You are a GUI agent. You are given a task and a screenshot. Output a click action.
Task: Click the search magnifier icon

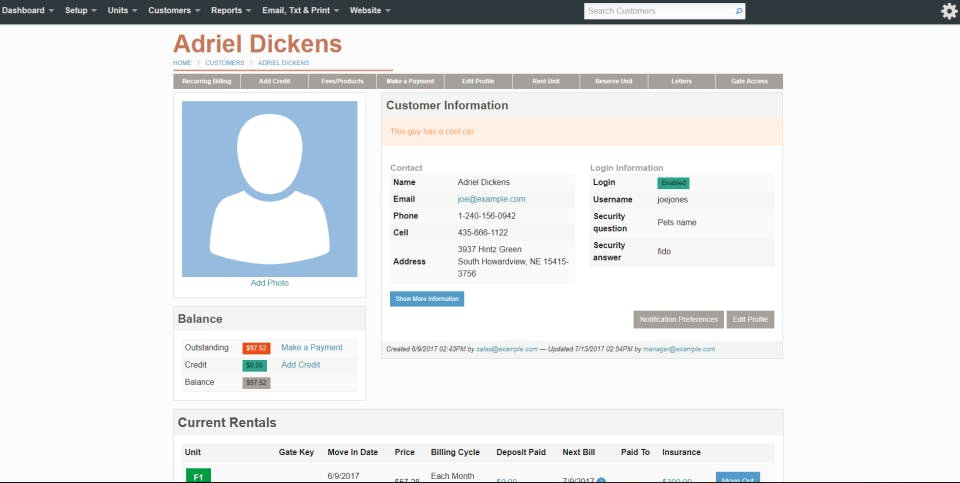click(x=739, y=11)
